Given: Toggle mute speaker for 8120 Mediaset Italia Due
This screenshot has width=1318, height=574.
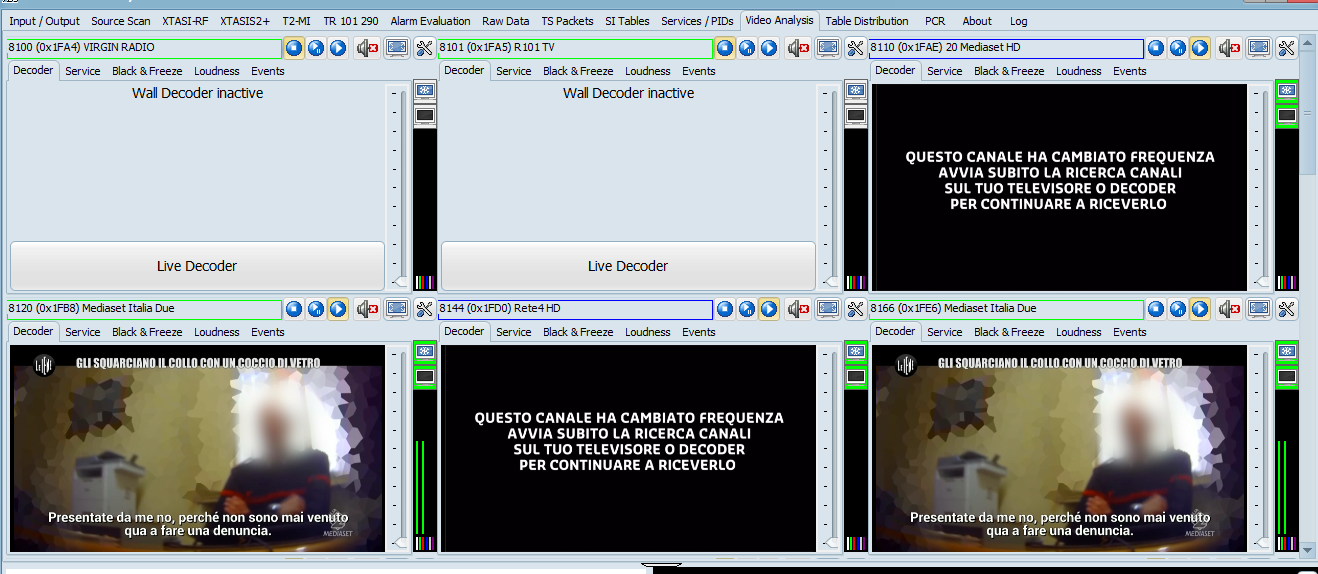Looking at the screenshot, I should coord(367,309).
